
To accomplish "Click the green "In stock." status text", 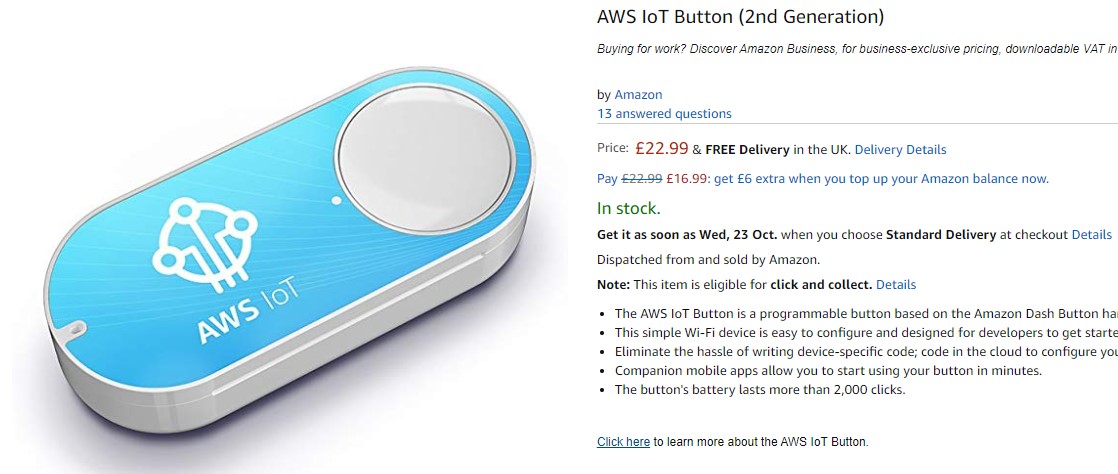I will [x=628, y=208].
